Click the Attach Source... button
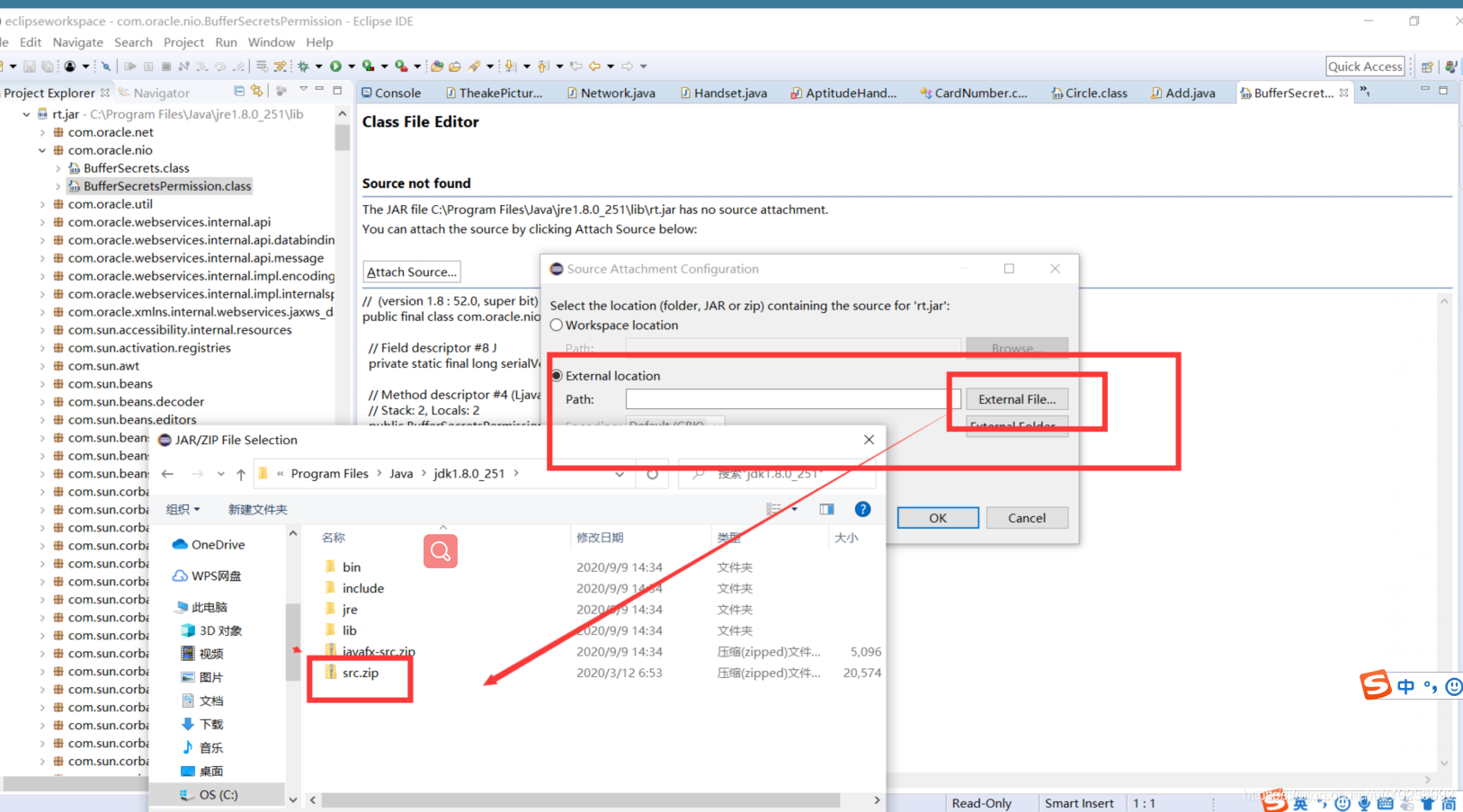 [x=412, y=272]
